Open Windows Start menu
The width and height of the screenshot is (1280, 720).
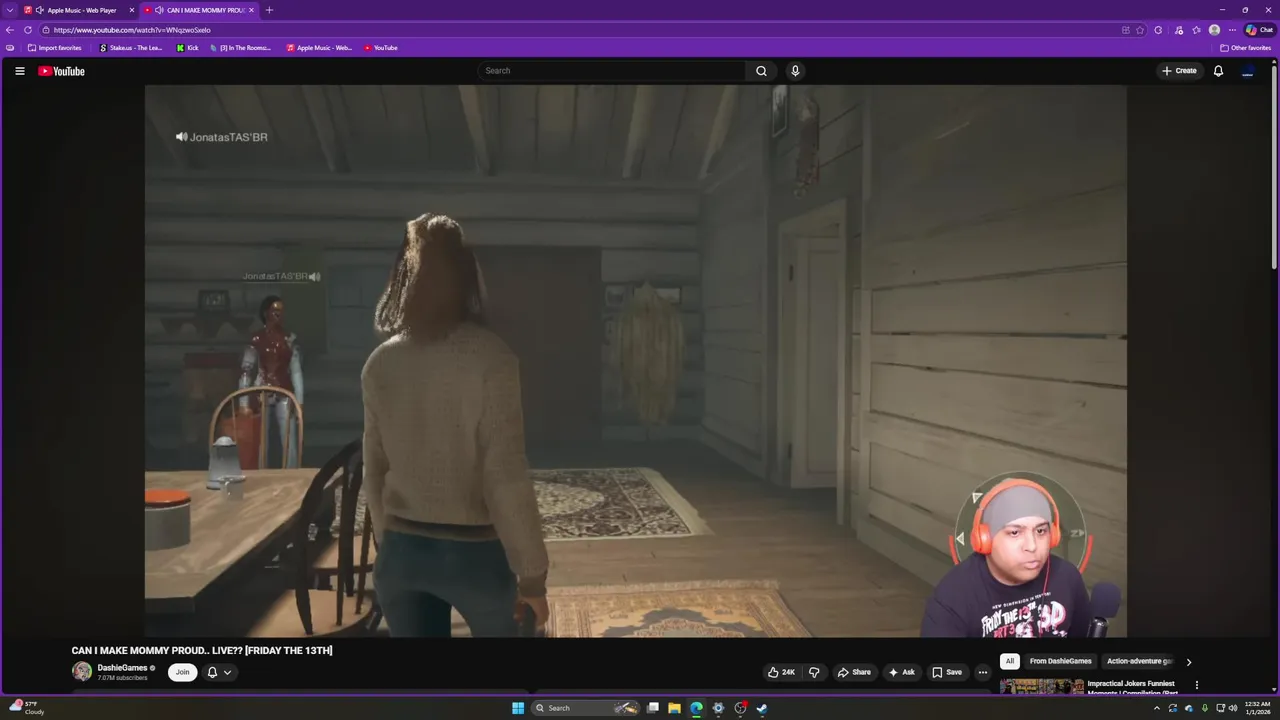click(518, 708)
